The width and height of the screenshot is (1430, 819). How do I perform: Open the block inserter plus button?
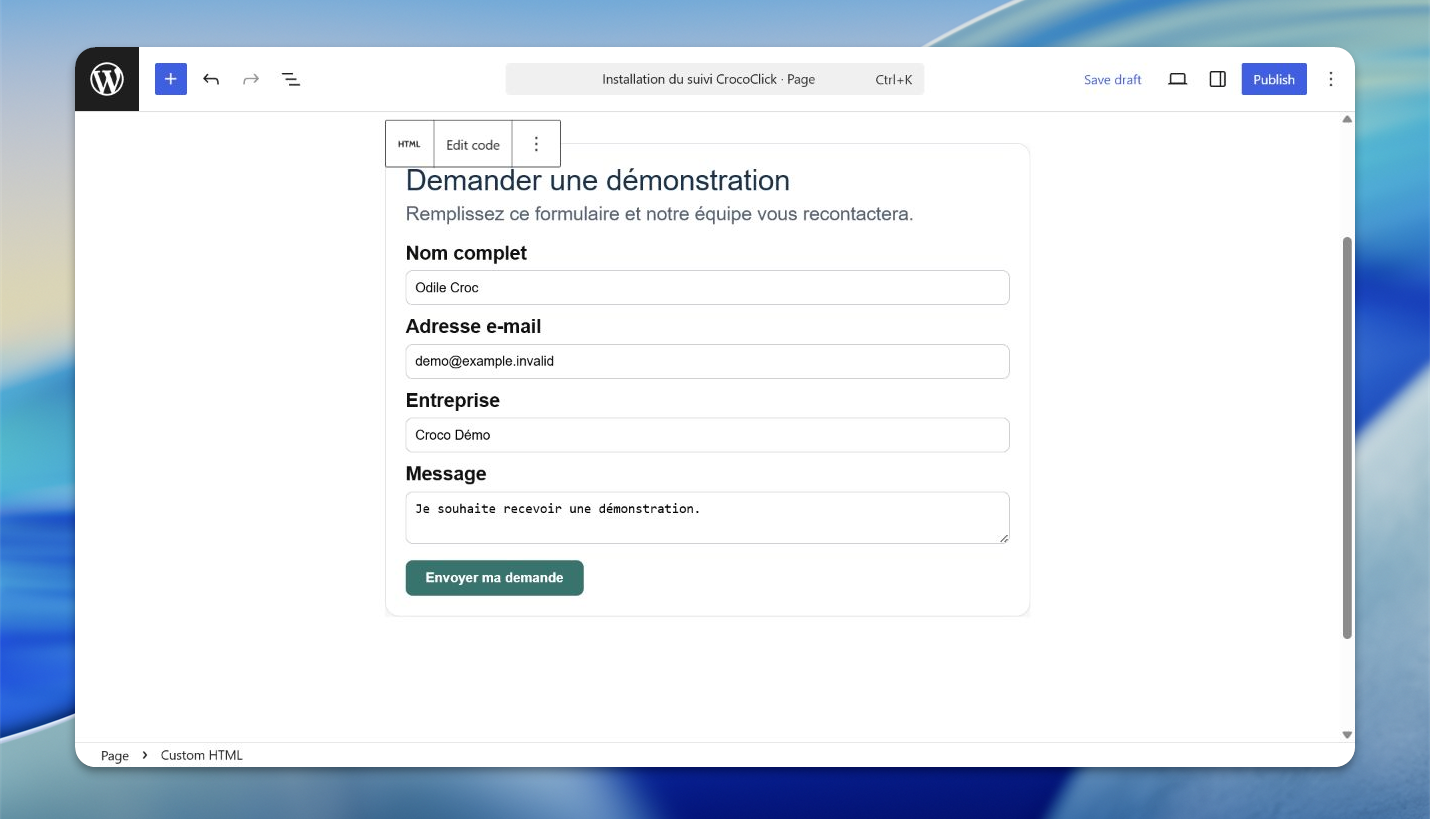pos(171,79)
